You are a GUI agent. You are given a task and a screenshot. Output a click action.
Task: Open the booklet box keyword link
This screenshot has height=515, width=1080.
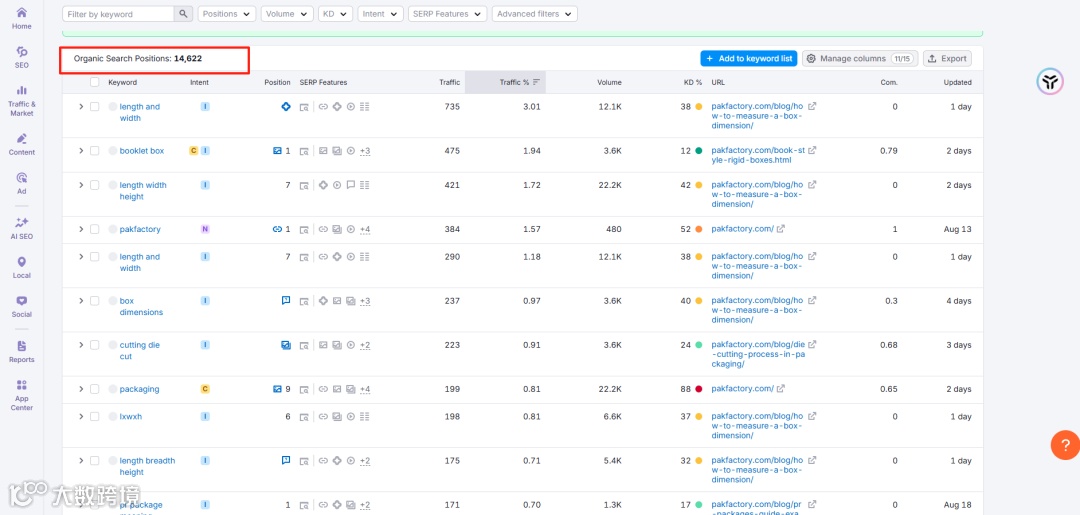[142, 151]
